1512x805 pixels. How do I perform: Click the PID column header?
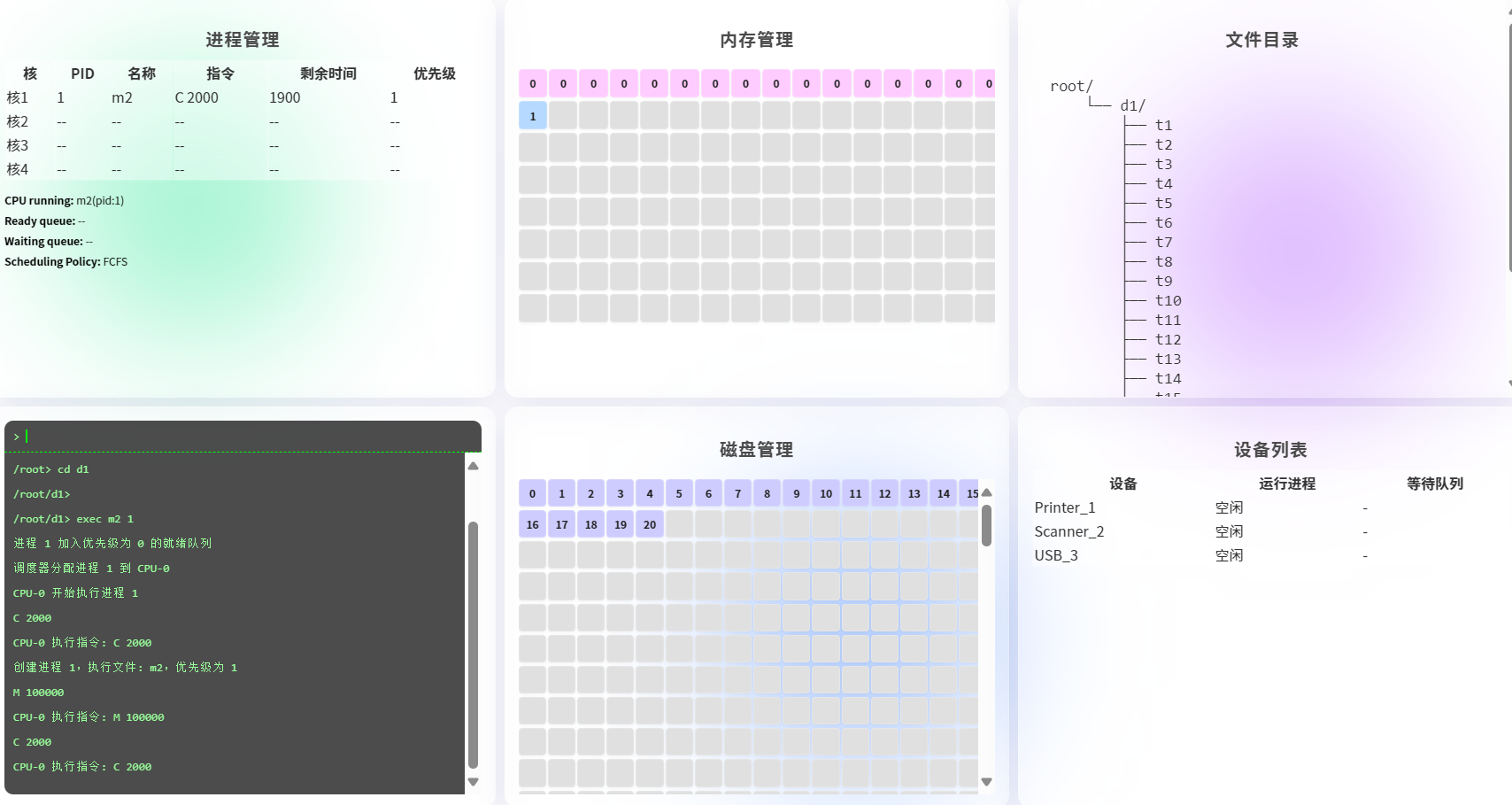[x=82, y=74]
